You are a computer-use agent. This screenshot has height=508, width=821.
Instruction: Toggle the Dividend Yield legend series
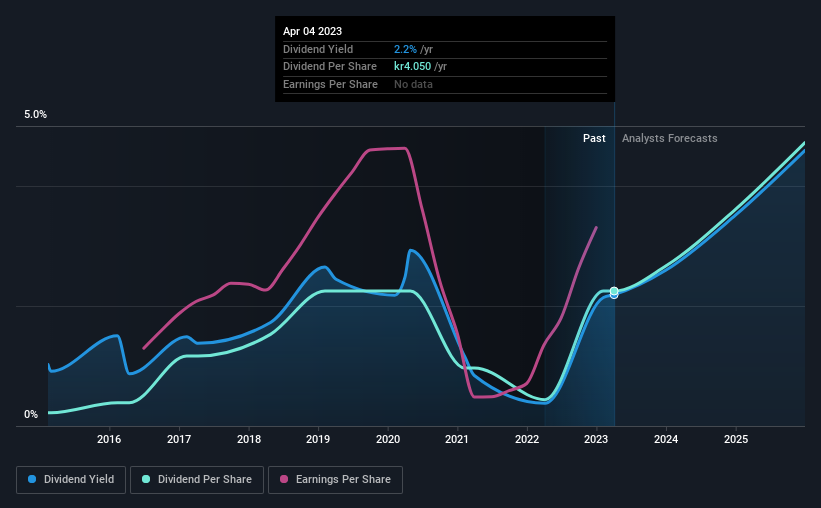(71, 480)
